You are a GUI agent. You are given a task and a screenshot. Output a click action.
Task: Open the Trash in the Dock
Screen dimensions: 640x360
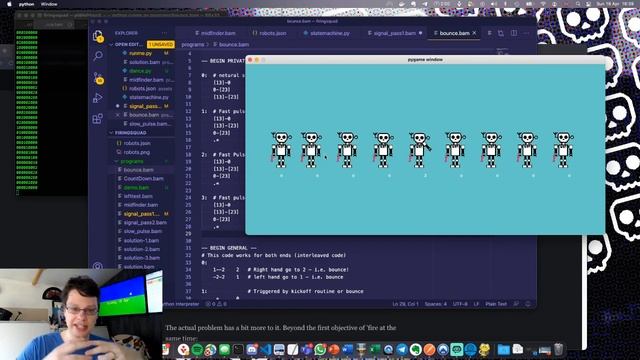pyautogui.click(x=558, y=349)
